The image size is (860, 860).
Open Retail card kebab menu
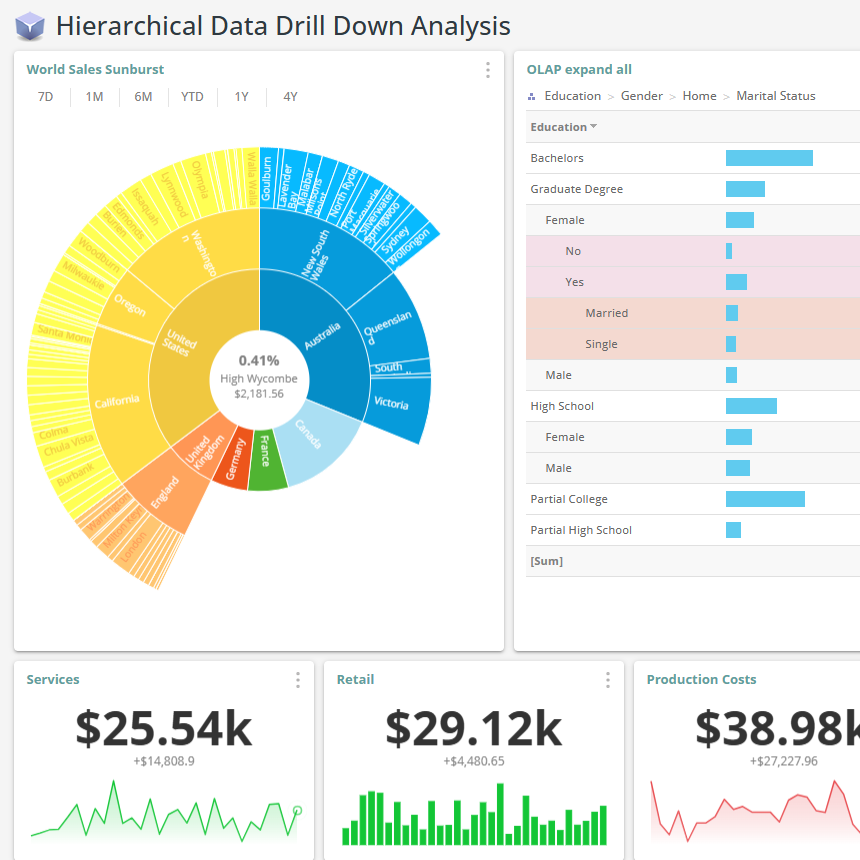point(608,680)
